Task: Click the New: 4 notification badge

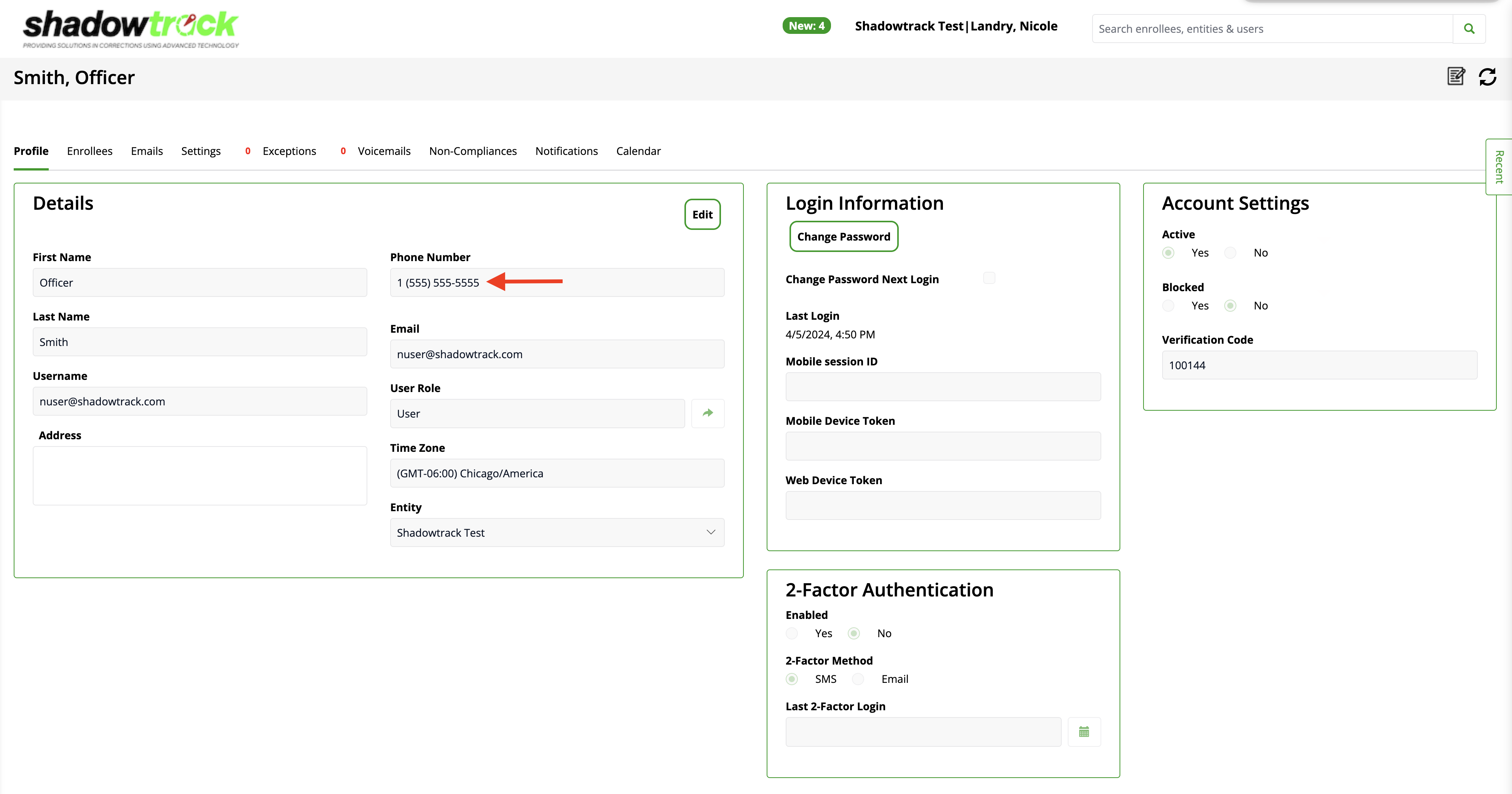Action: click(x=806, y=26)
